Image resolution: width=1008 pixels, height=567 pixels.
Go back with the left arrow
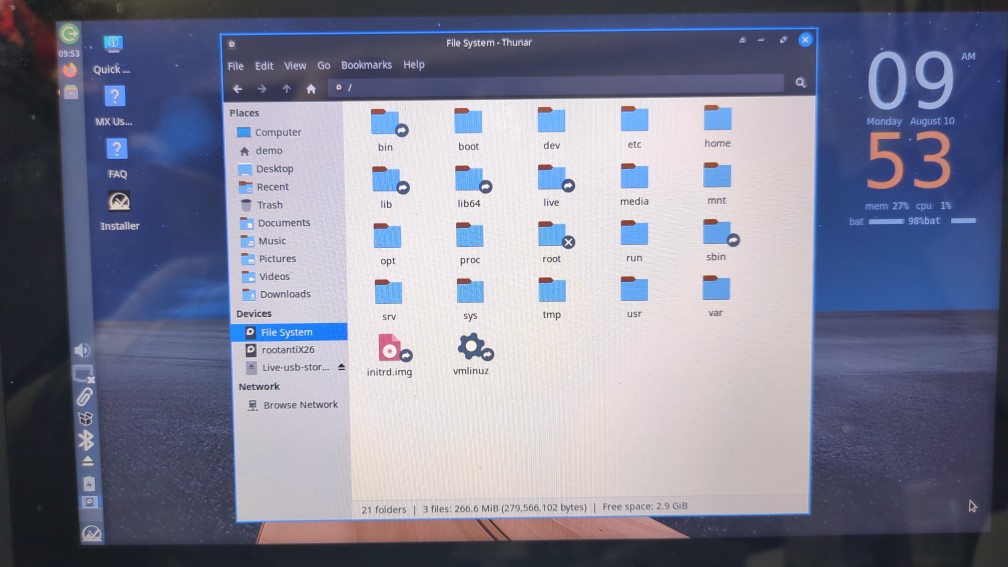pos(238,89)
